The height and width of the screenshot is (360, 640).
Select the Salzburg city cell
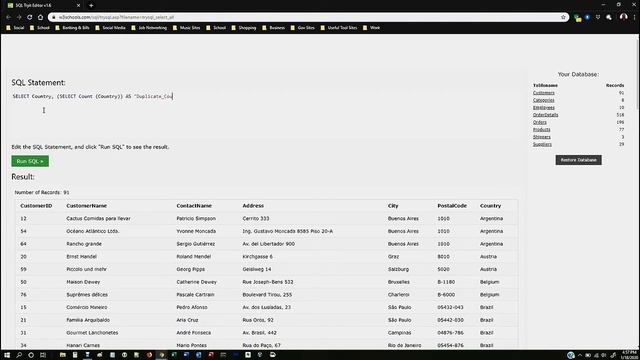click(x=398, y=269)
